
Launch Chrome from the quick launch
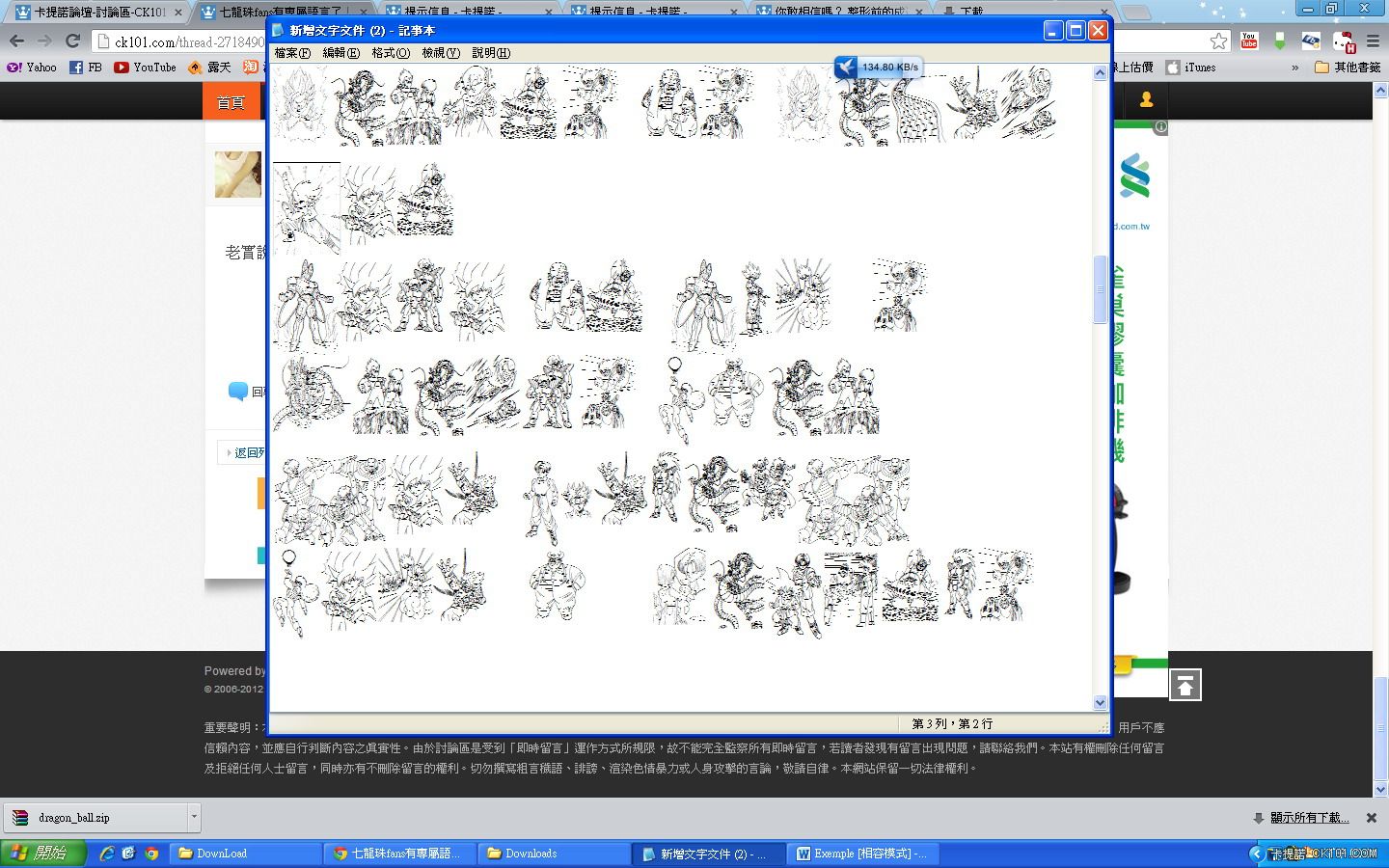pyautogui.click(x=151, y=853)
